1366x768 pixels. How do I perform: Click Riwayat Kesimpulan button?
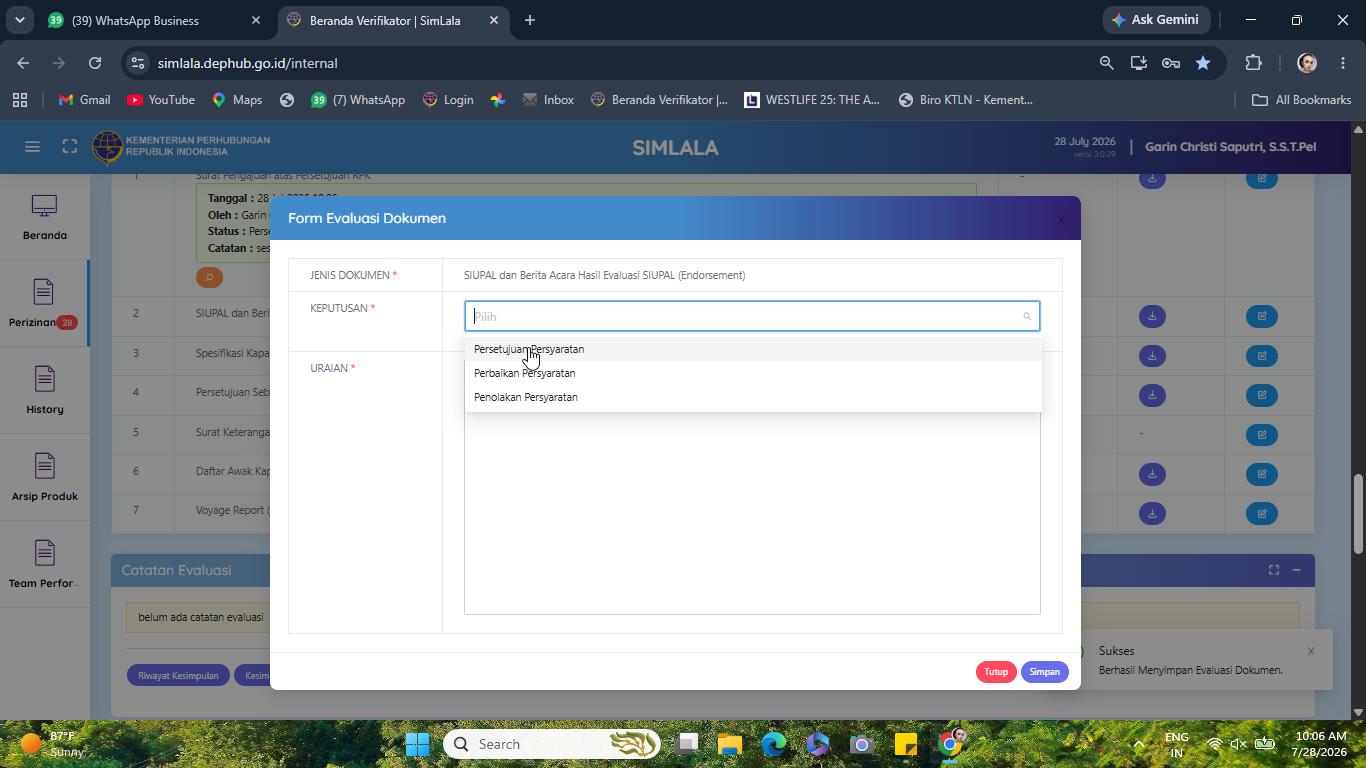pyautogui.click(x=178, y=676)
